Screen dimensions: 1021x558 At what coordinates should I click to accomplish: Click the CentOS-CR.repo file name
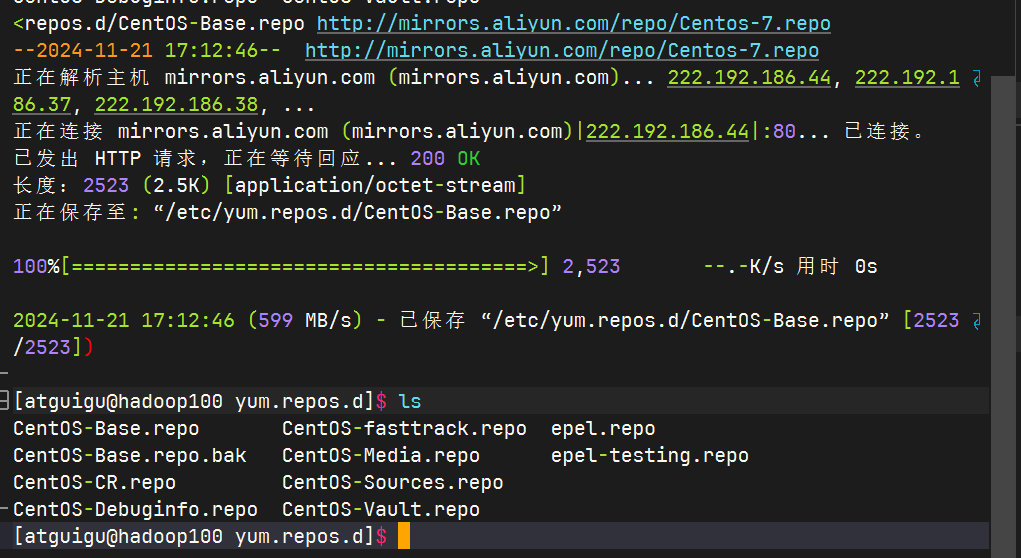(x=94, y=482)
